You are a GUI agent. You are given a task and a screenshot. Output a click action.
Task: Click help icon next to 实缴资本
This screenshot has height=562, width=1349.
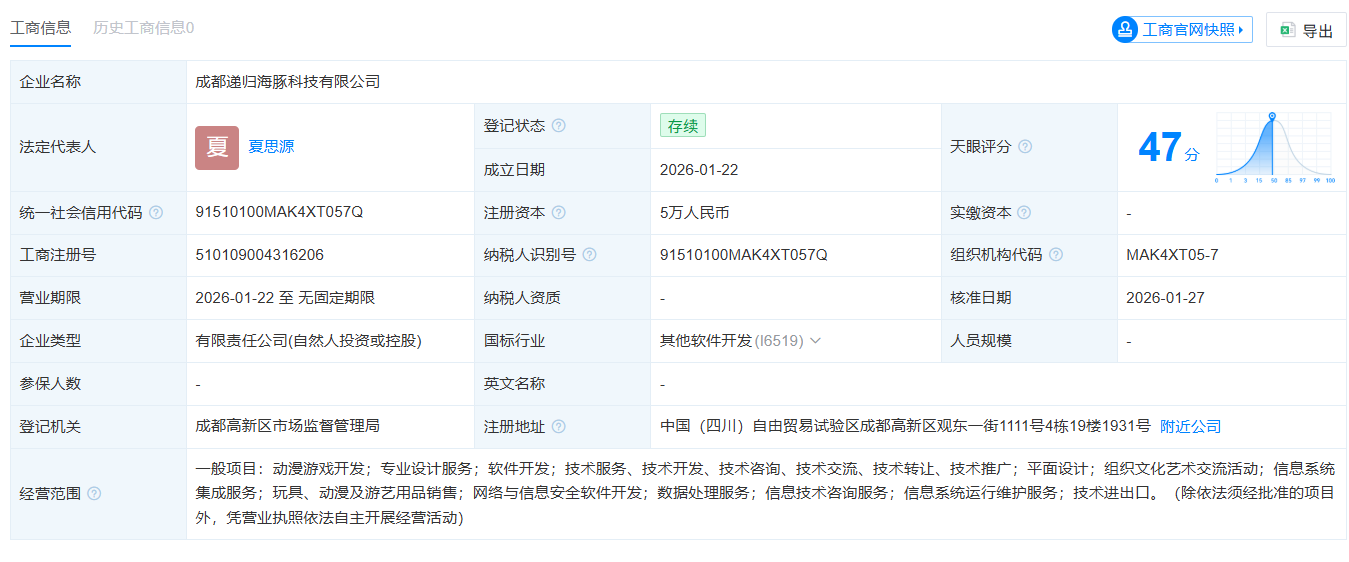(x=1024, y=213)
